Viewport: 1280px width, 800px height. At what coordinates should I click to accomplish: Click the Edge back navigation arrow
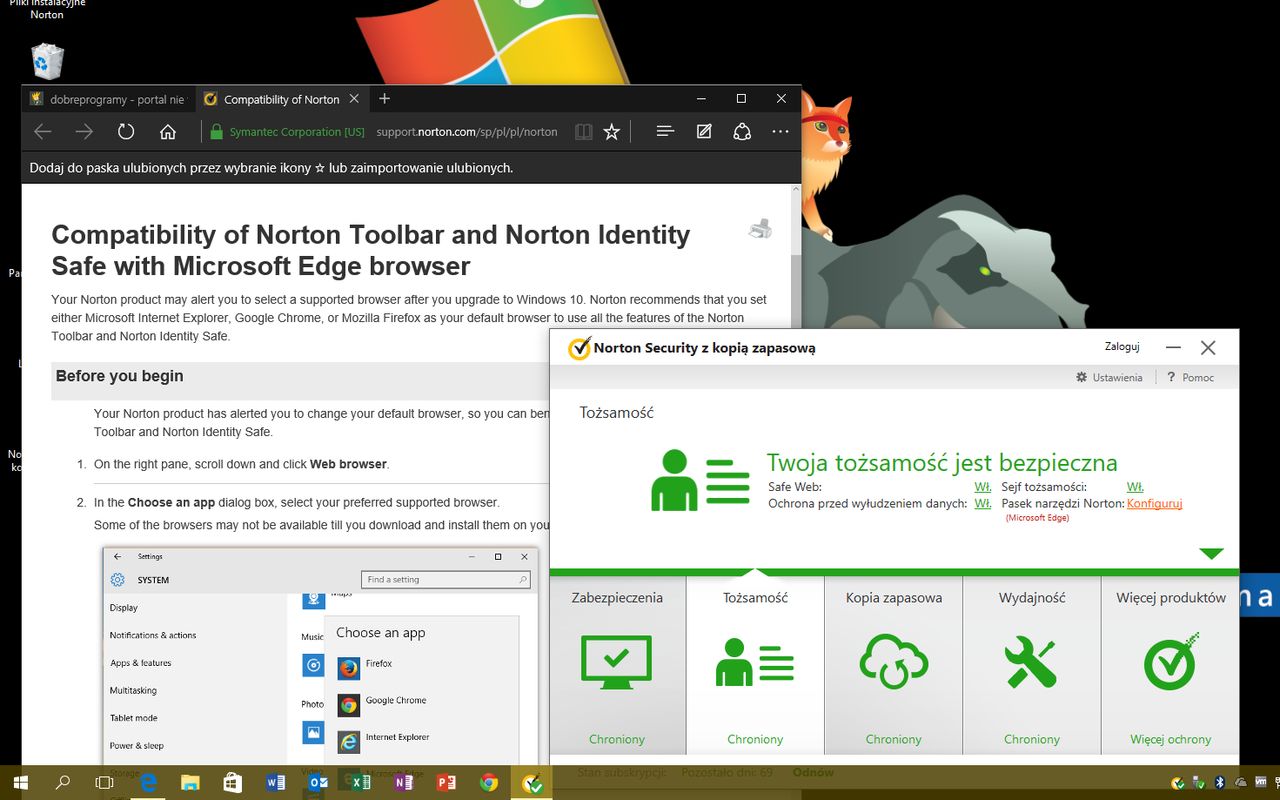point(42,131)
